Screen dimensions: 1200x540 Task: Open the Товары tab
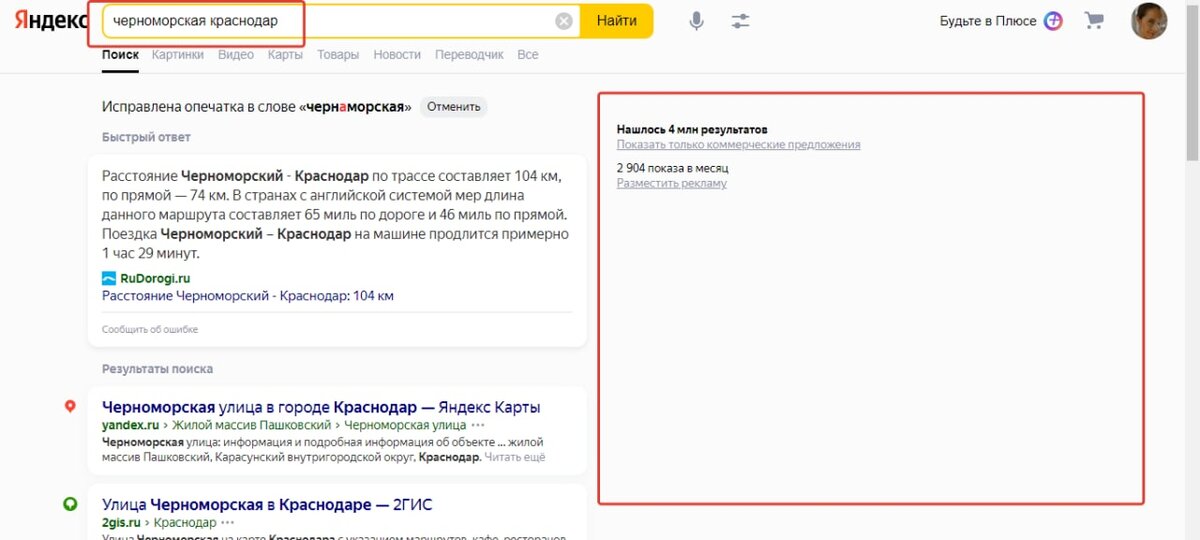pos(338,55)
